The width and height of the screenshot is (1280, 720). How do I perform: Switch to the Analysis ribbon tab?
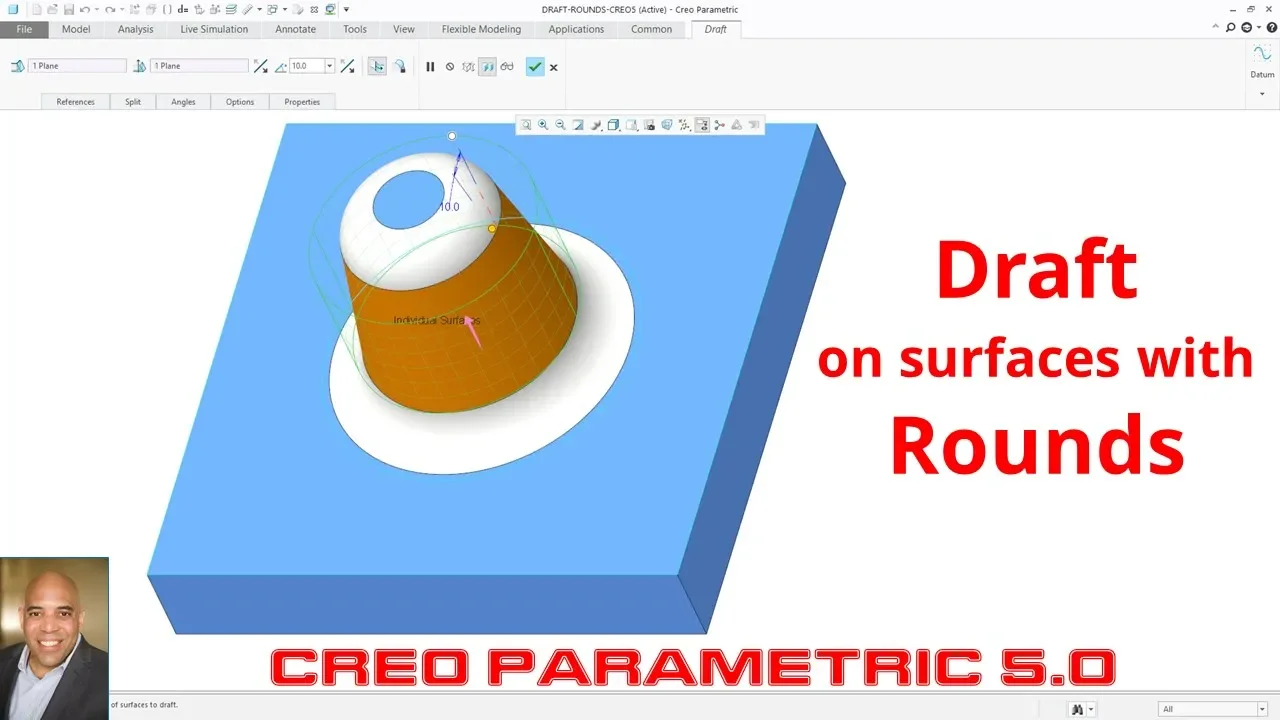pyautogui.click(x=136, y=29)
